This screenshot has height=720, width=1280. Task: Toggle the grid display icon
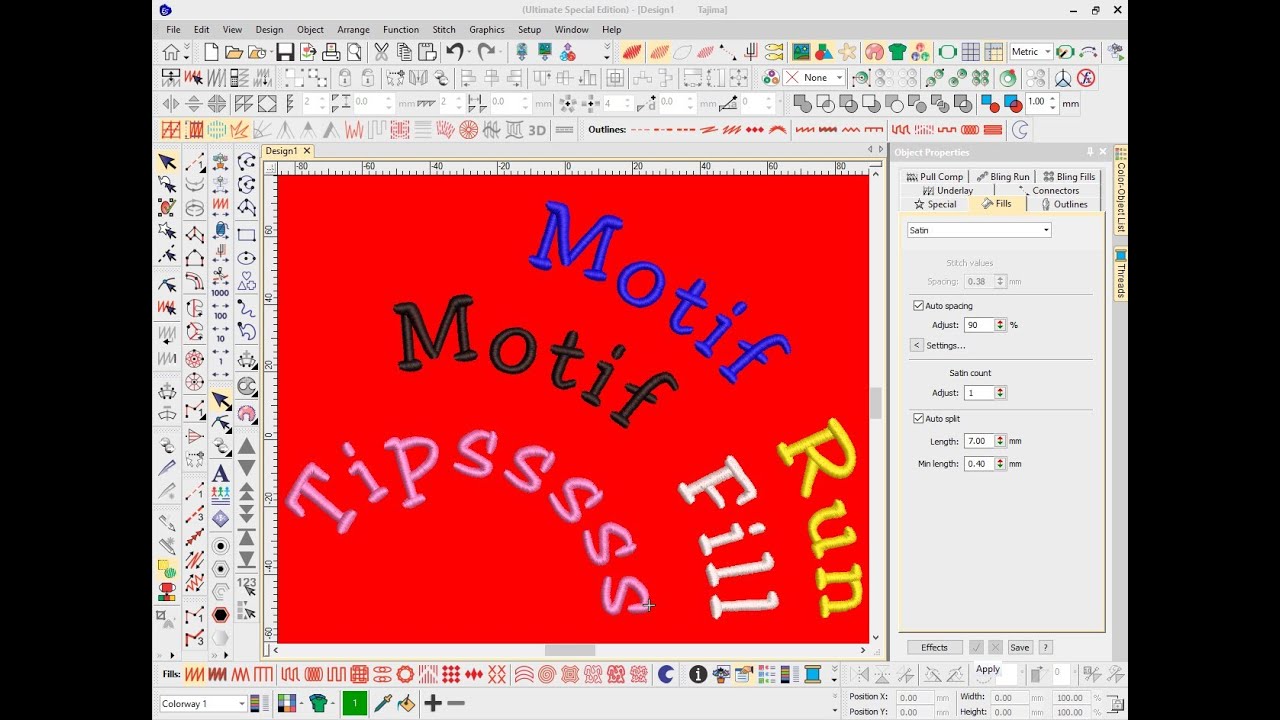(x=970, y=53)
